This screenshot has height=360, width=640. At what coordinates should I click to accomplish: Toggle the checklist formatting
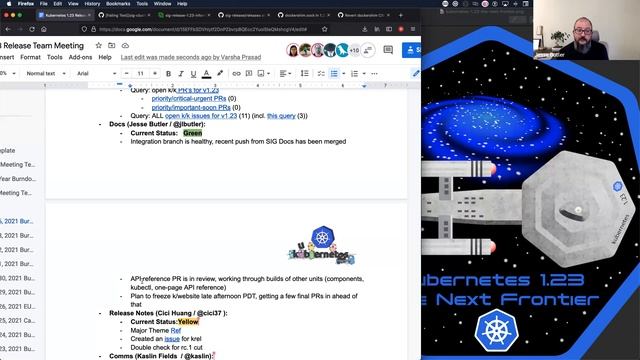point(321,73)
